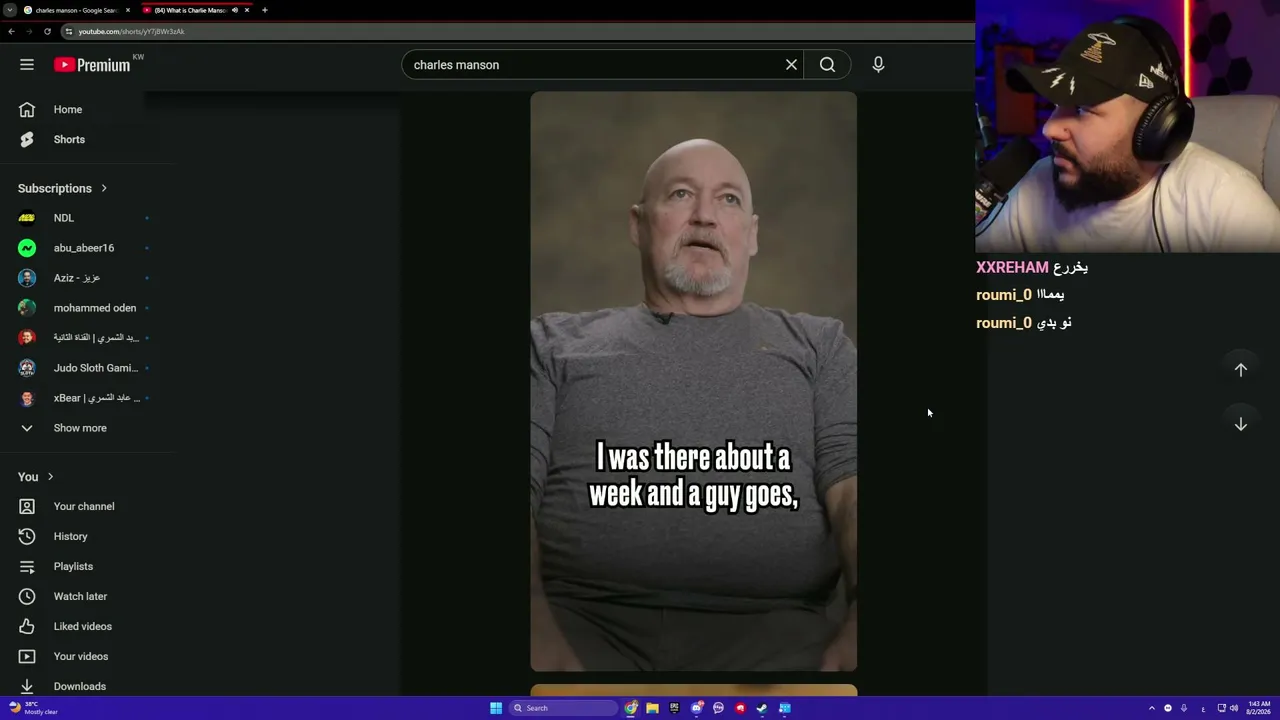Viewport: 1280px width, 720px height.
Task: Open the taskbar clock and date
Action: coord(1259,708)
